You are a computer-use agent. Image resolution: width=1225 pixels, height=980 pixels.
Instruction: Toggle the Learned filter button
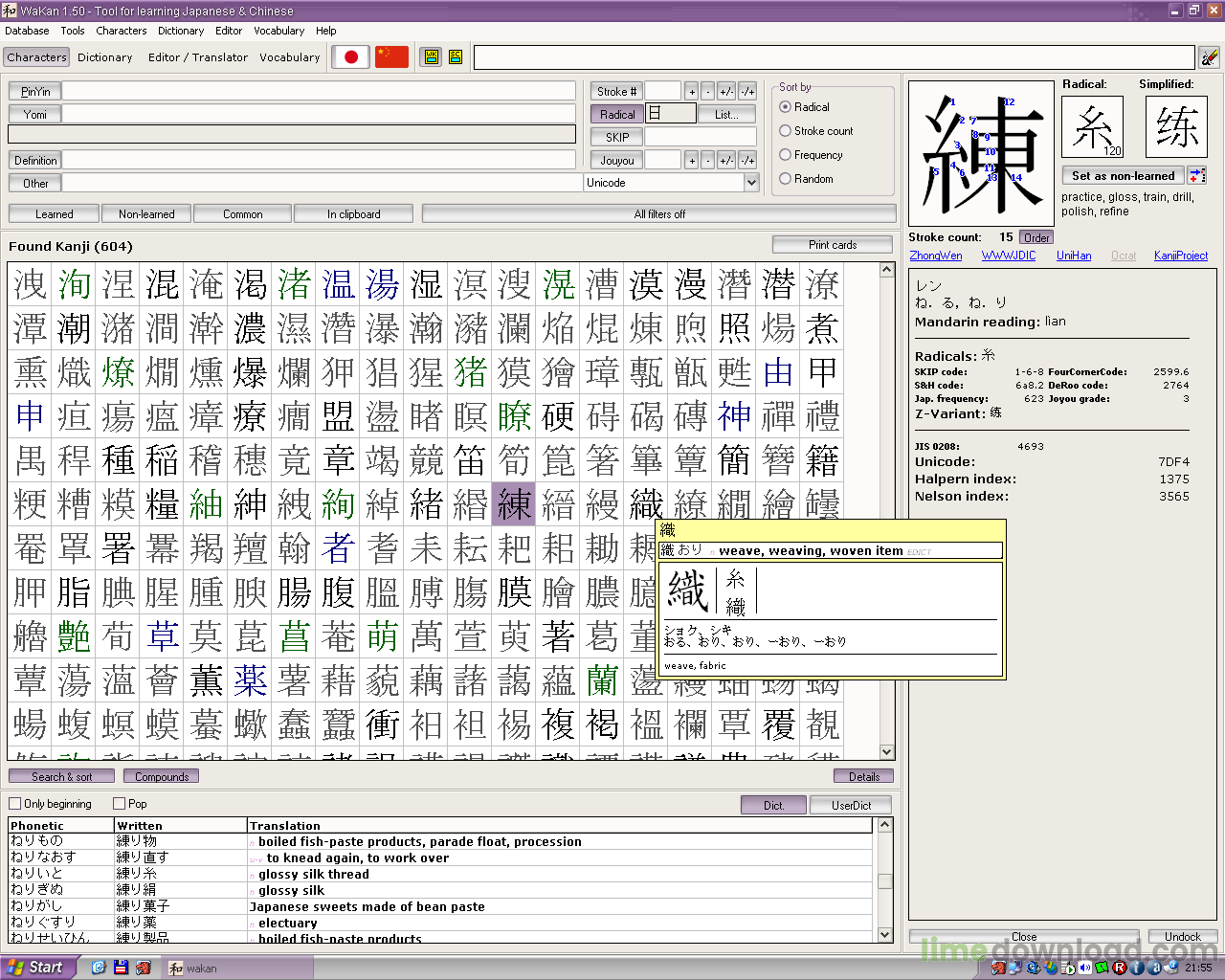pos(55,214)
